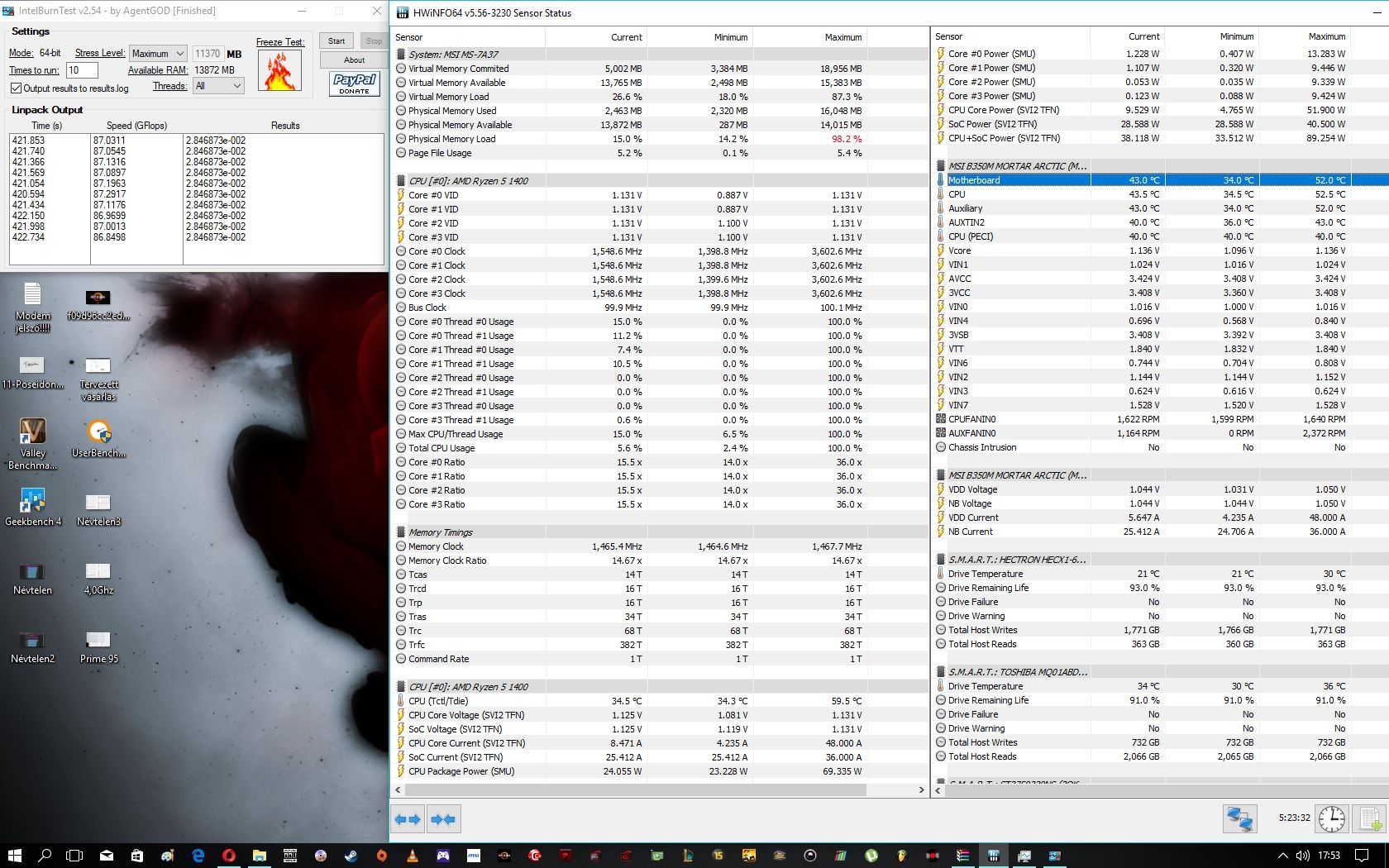
Task: Click left pane scroll-right arrow
Action: point(921,790)
